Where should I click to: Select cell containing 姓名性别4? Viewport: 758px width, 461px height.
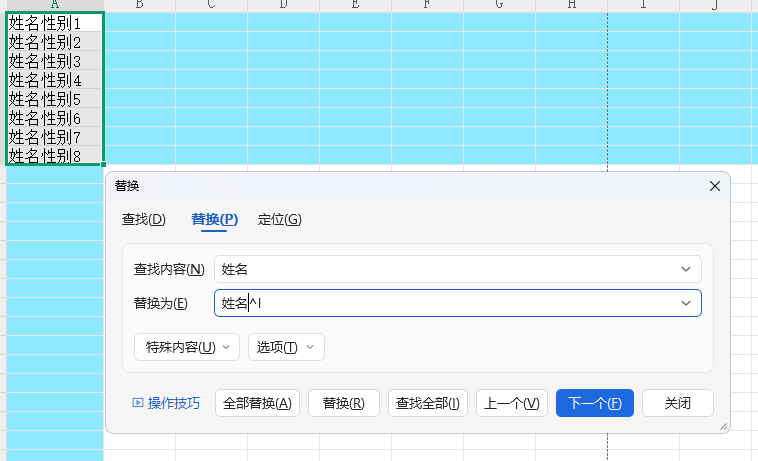(x=55, y=79)
